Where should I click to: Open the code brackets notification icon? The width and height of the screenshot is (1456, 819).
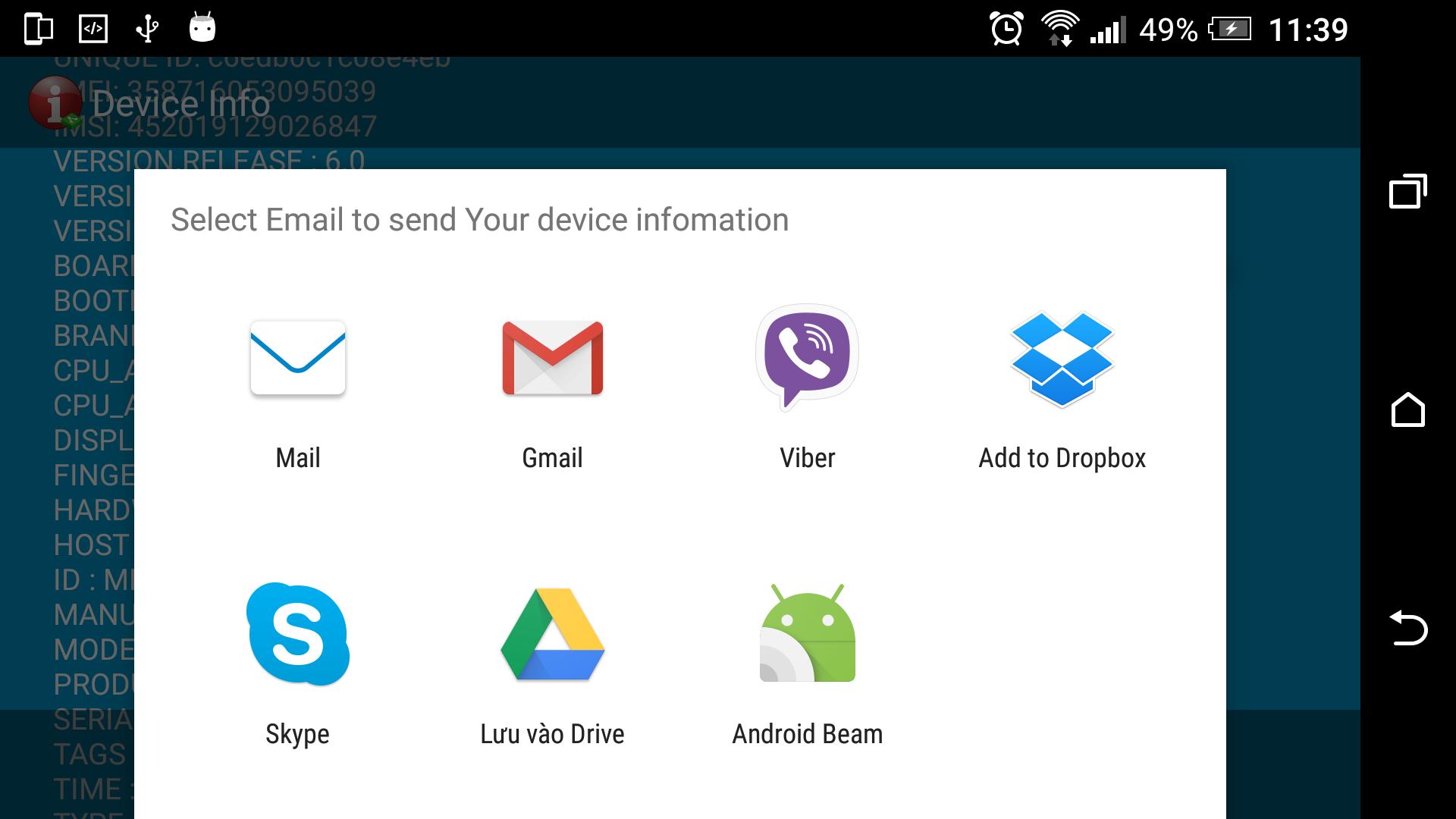[93, 29]
